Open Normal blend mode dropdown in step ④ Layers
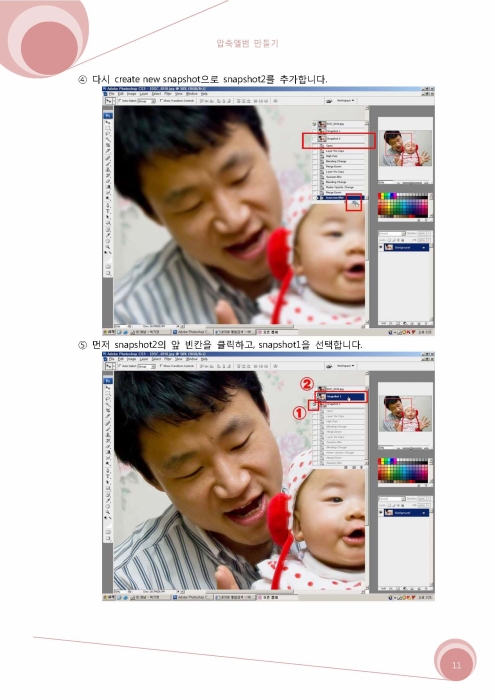 tap(392, 233)
